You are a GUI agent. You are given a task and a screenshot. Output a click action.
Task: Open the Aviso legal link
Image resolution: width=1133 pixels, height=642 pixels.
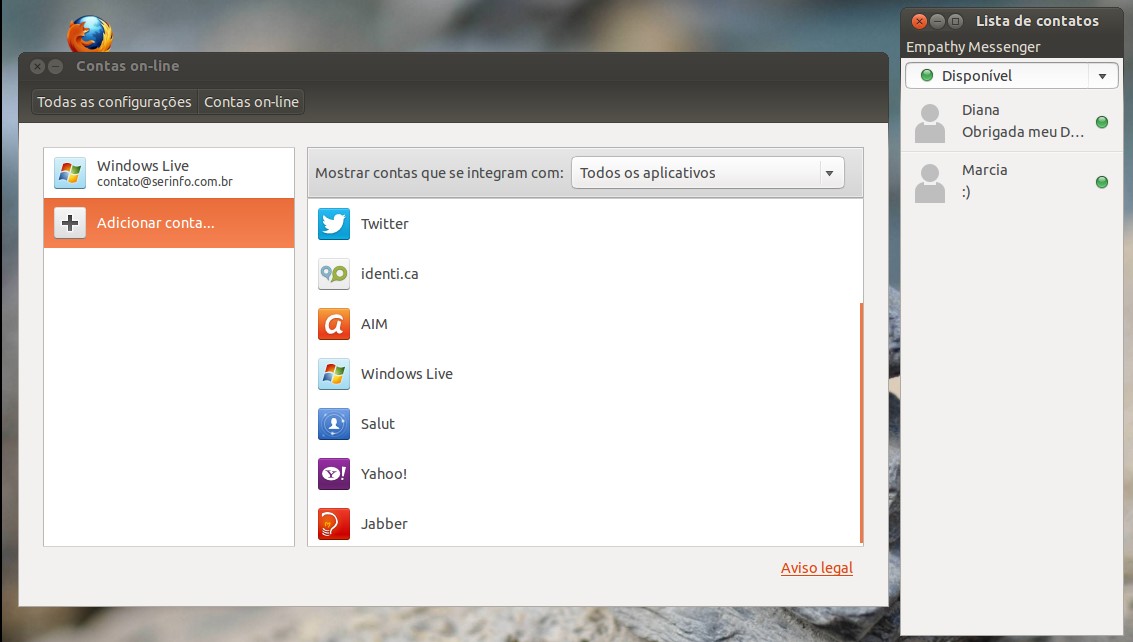tap(816, 568)
